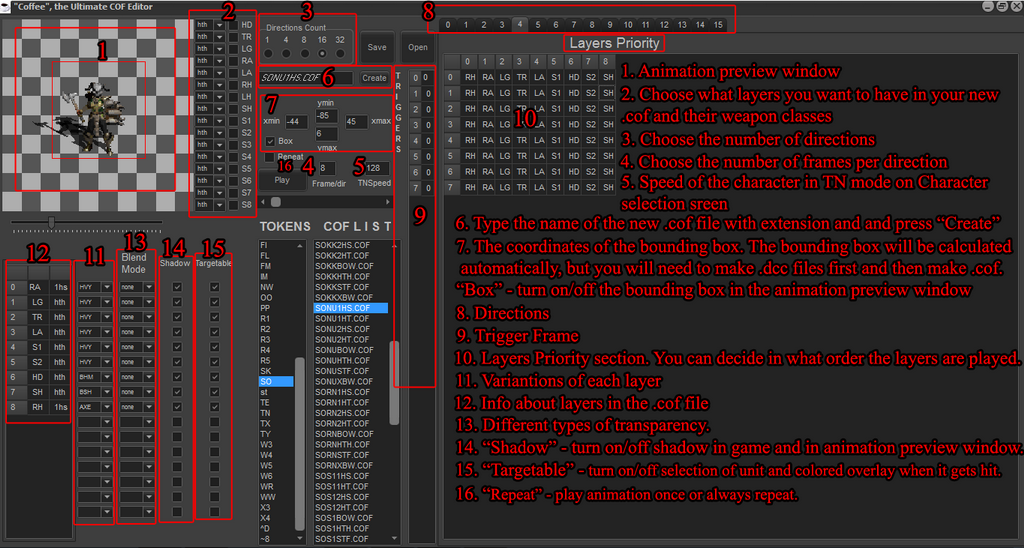Image resolution: width=1024 pixels, height=548 pixels.
Task: Click the Open button
Action: point(418,47)
